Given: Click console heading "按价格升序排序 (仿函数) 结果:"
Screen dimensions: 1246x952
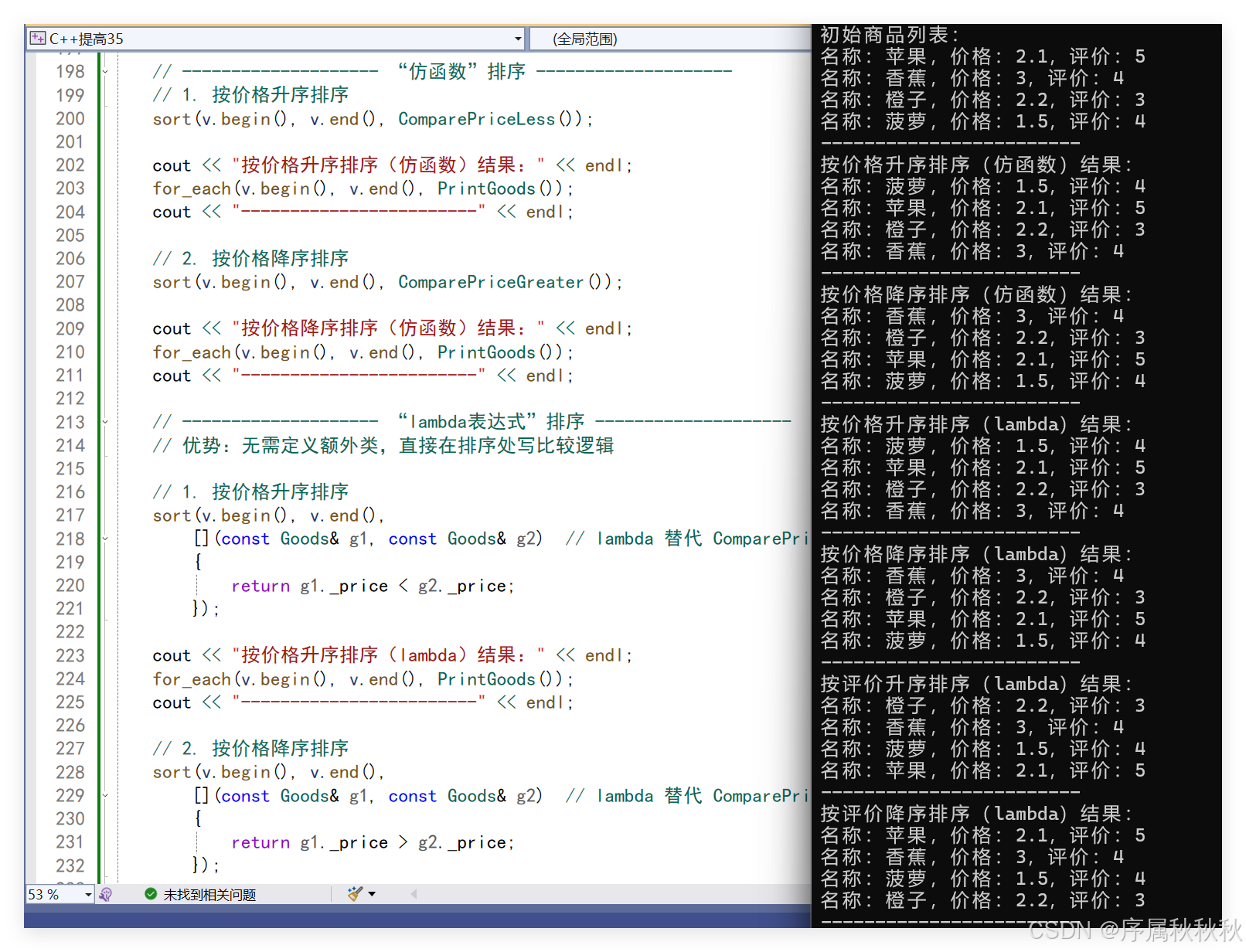Looking at the screenshot, I should 976,165.
